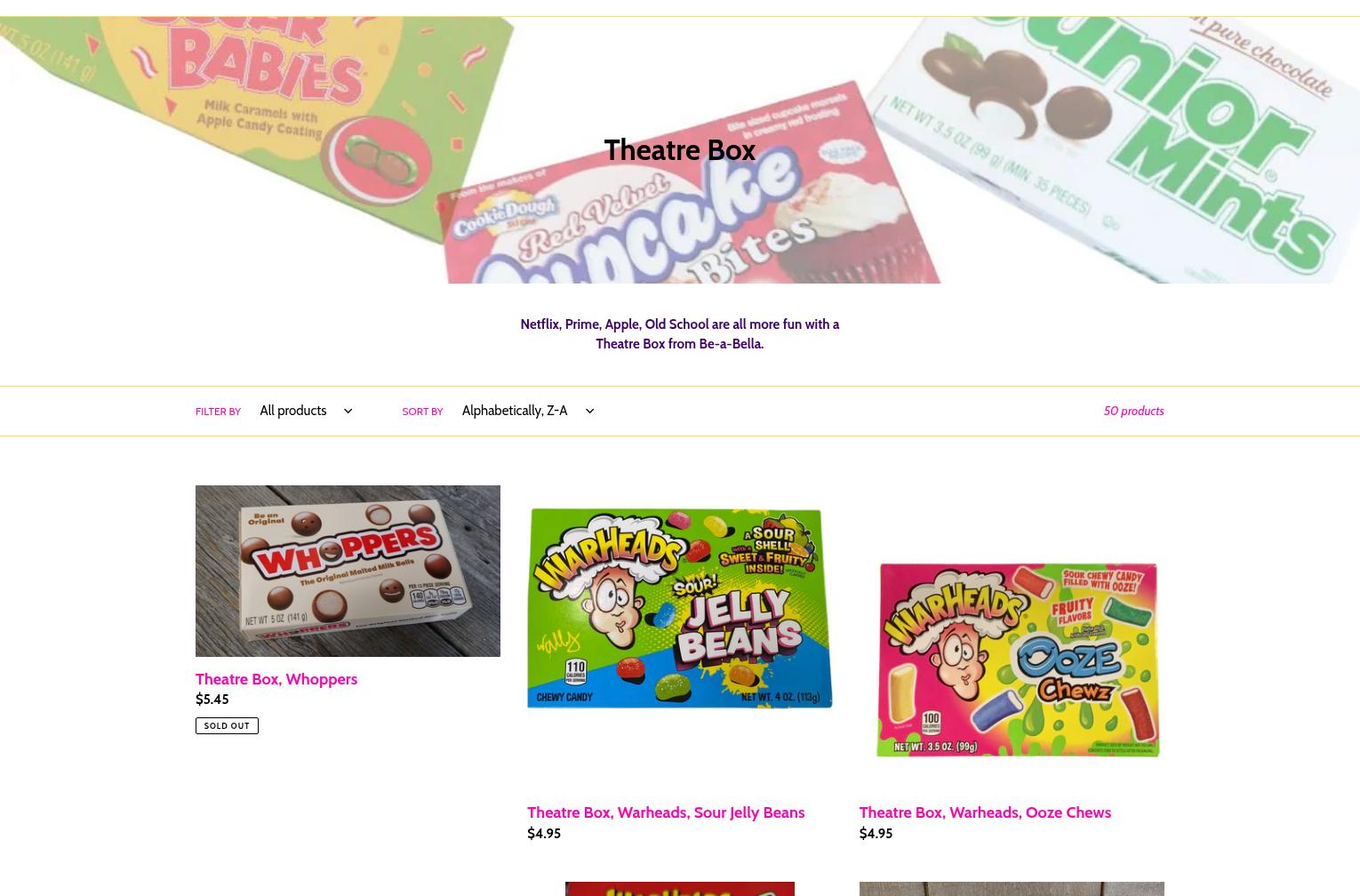Click the 50 products count label
This screenshot has height=896, width=1360.
1133,411
